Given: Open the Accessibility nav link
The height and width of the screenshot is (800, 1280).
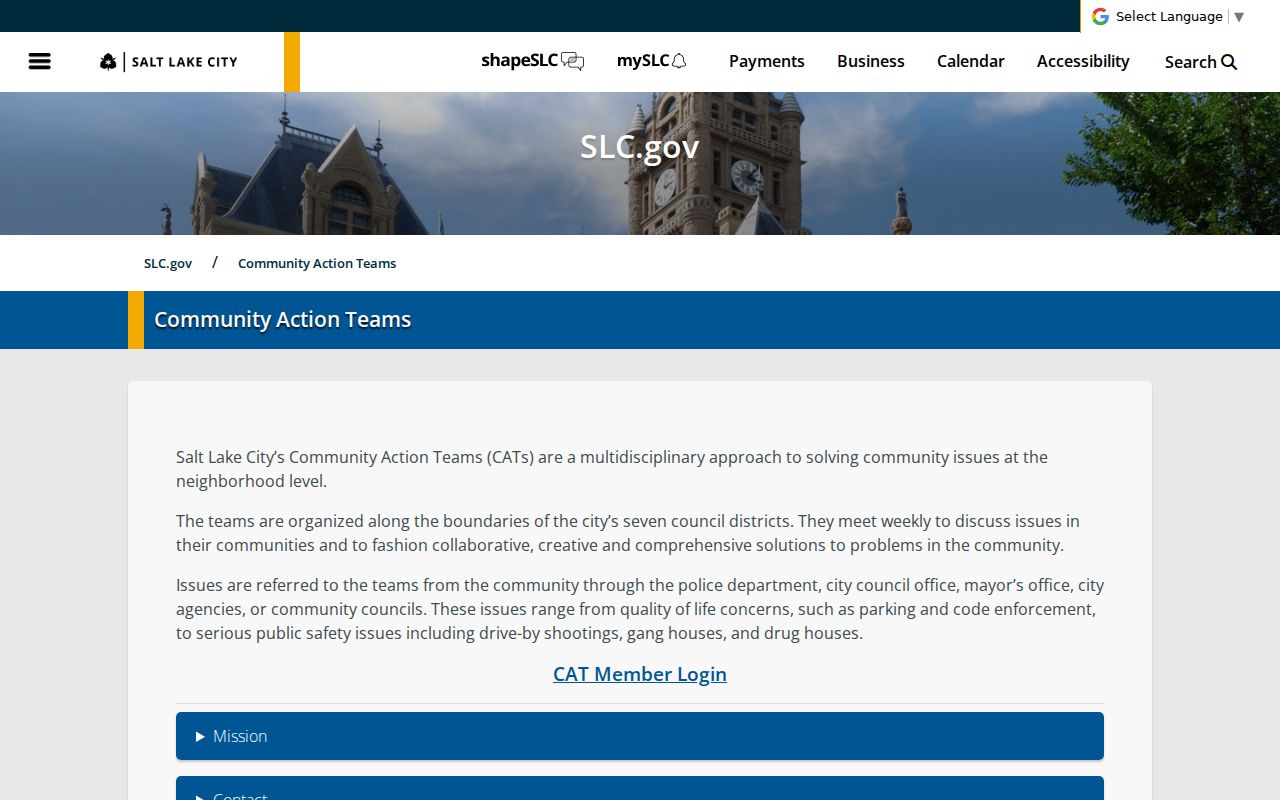Looking at the screenshot, I should point(1083,61).
